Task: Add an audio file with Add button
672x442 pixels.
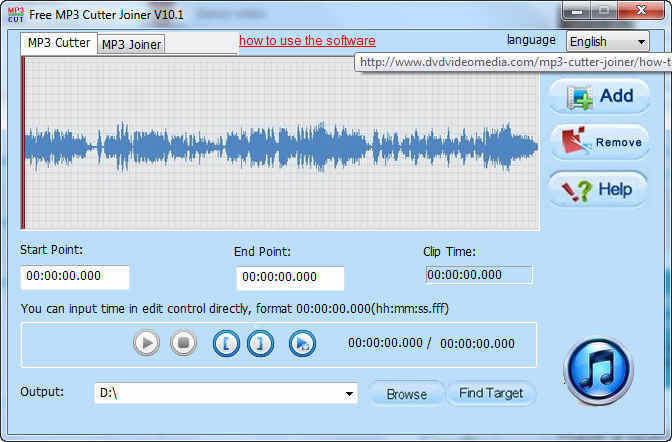Action: click(x=599, y=96)
